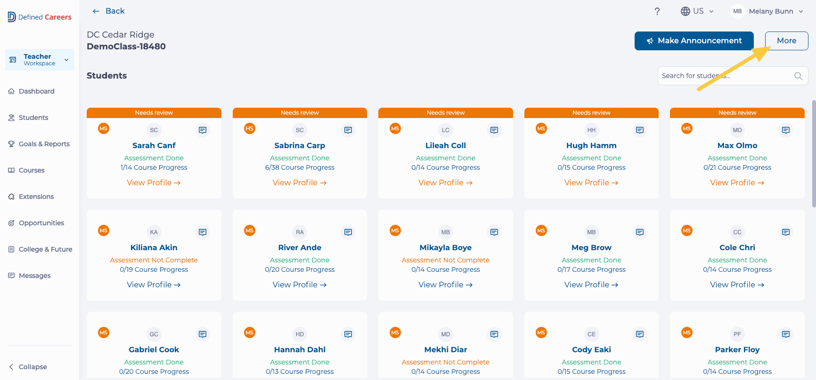Open message icon on Kiliana Akin card

click(x=202, y=232)
